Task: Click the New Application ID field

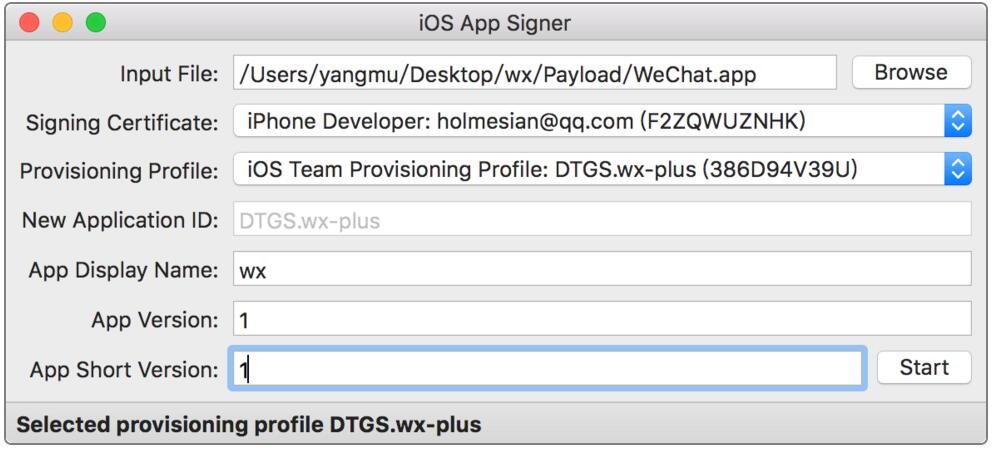Action: pyautogui.click(x=601, y=221)
